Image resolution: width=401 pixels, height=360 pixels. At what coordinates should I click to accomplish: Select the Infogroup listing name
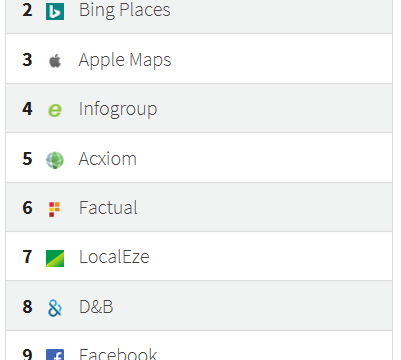[118, 109]
